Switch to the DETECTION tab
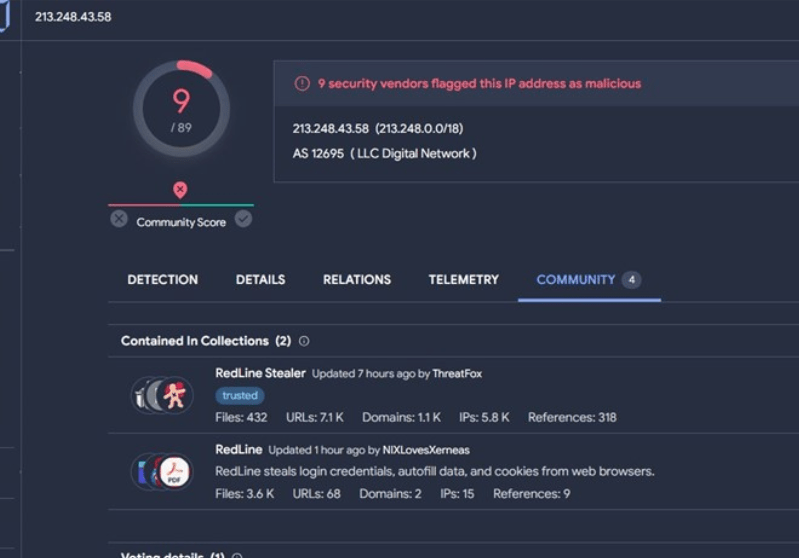The image size is (799, 558). tap(162, 280)
